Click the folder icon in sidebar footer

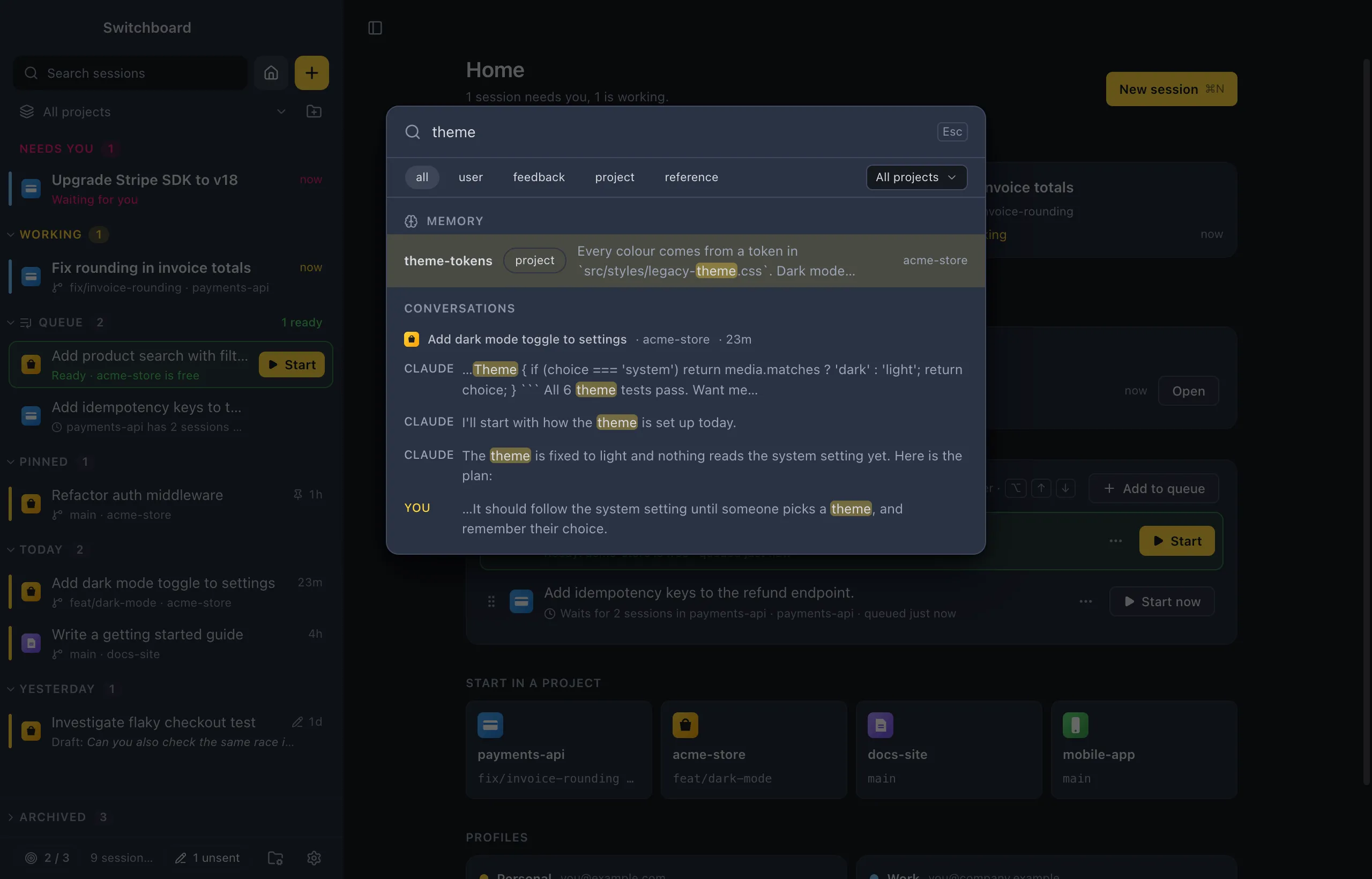coord(275,858)
